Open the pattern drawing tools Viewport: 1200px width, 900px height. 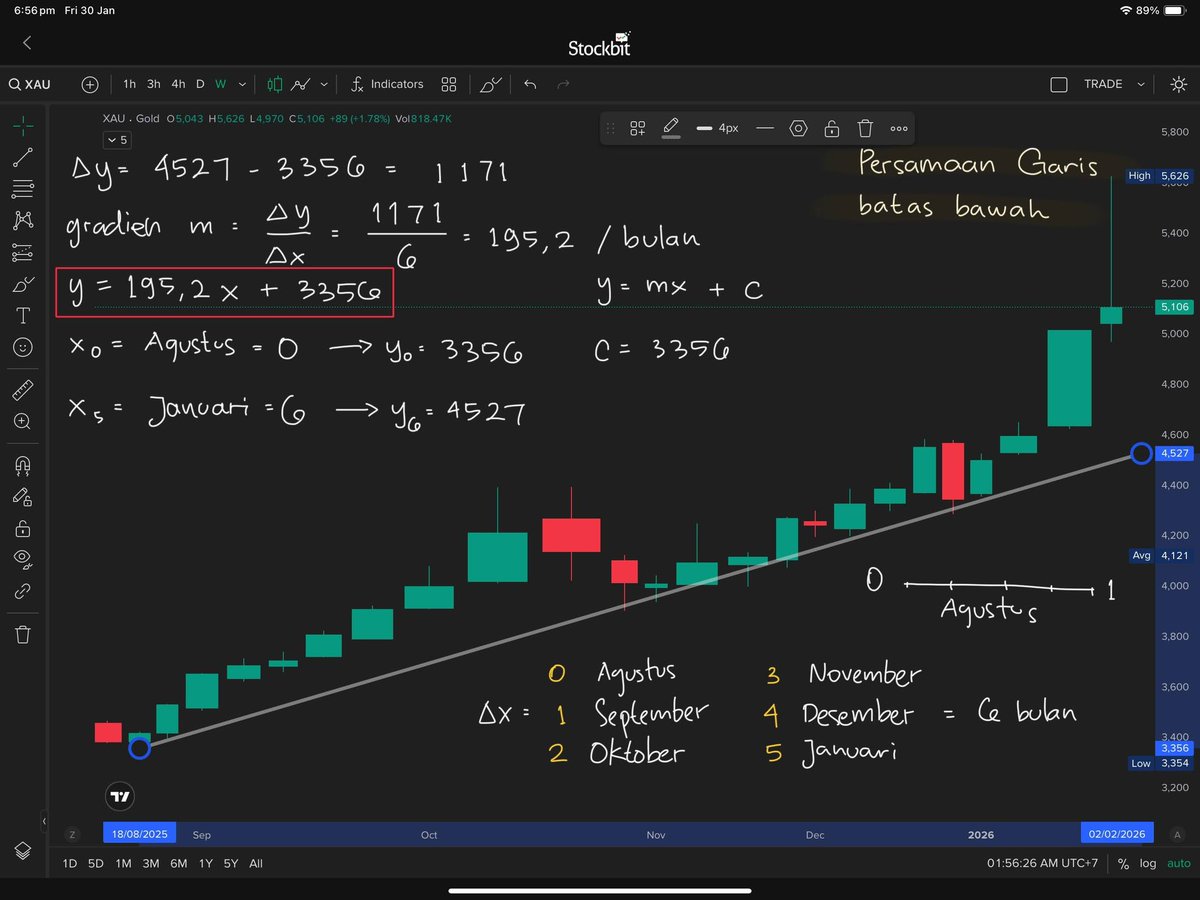coord(23,220)
